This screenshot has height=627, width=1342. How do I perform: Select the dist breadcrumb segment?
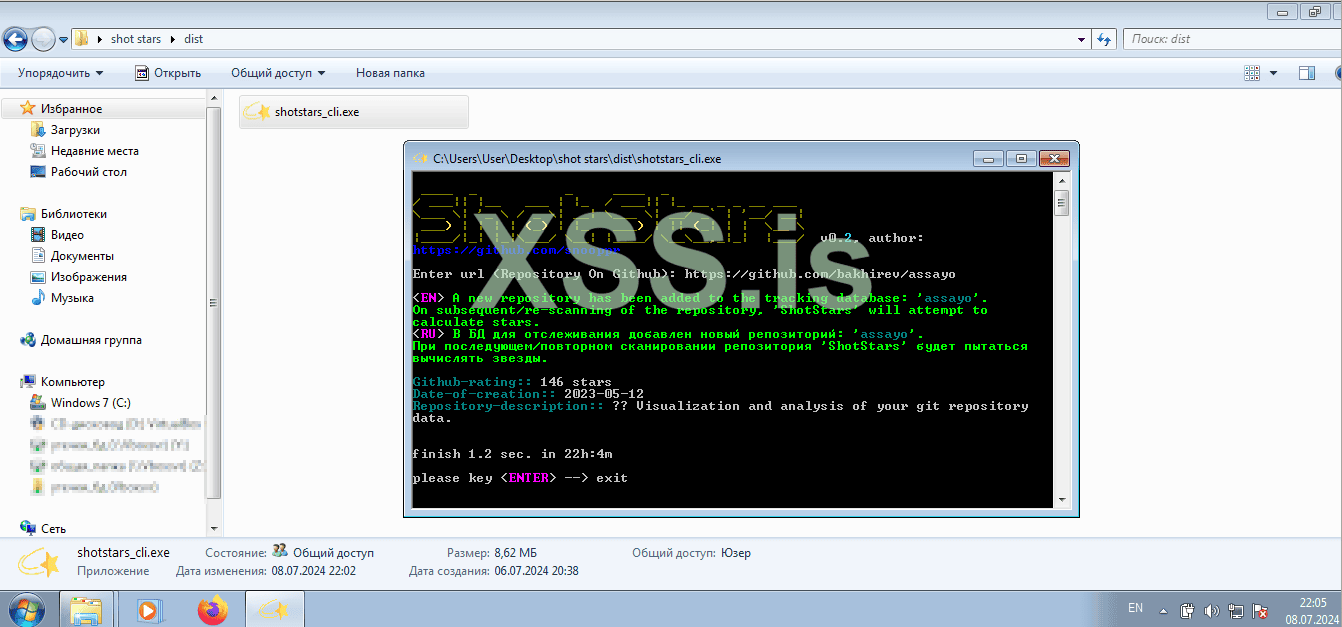click(194, 39)
